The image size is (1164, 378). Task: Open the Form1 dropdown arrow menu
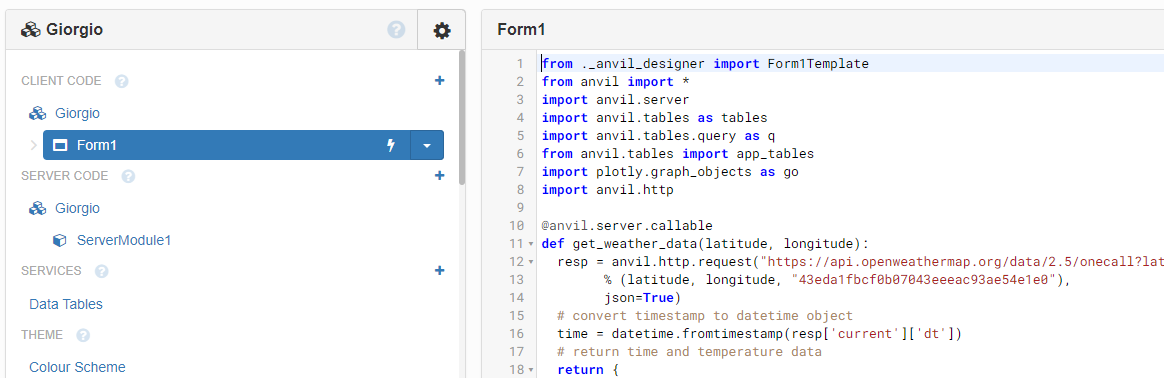click(427, 146)
